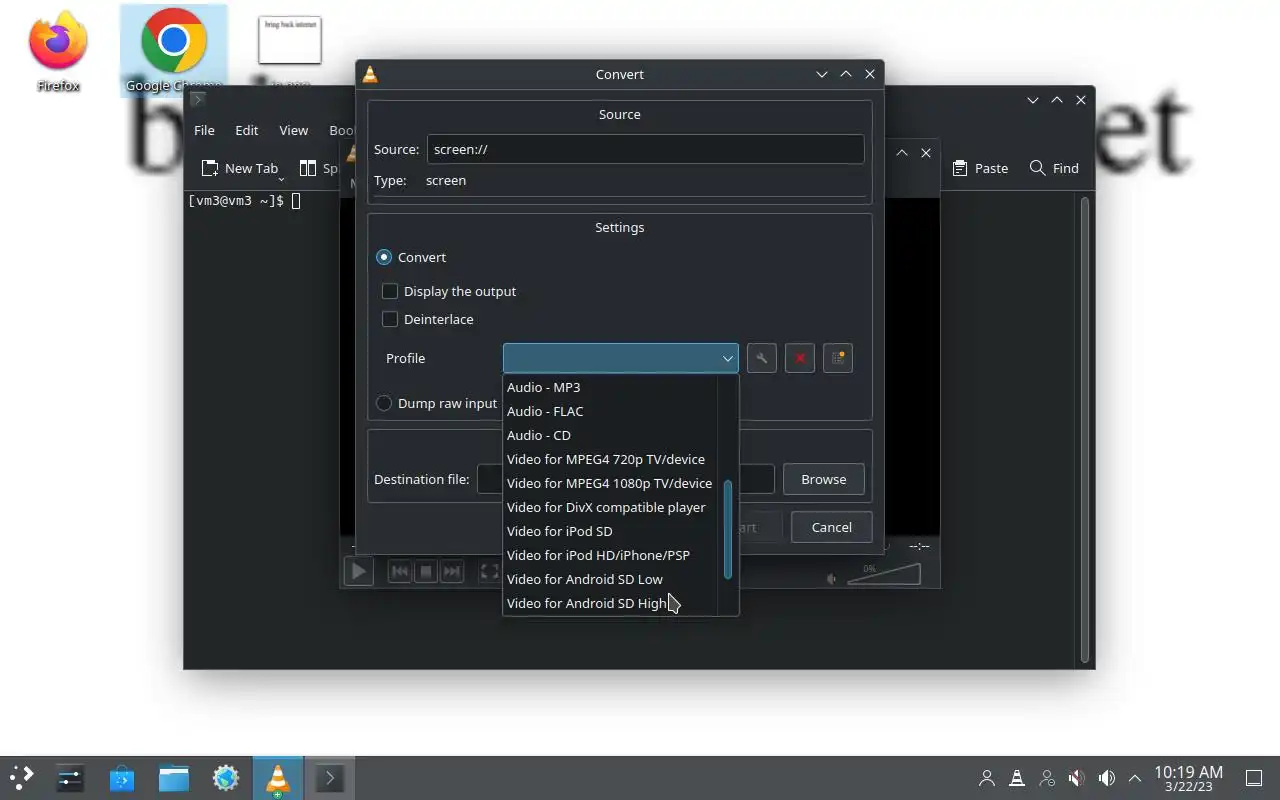Open System Settings from taskbar
1280x800 pixels.
(70, 778)
